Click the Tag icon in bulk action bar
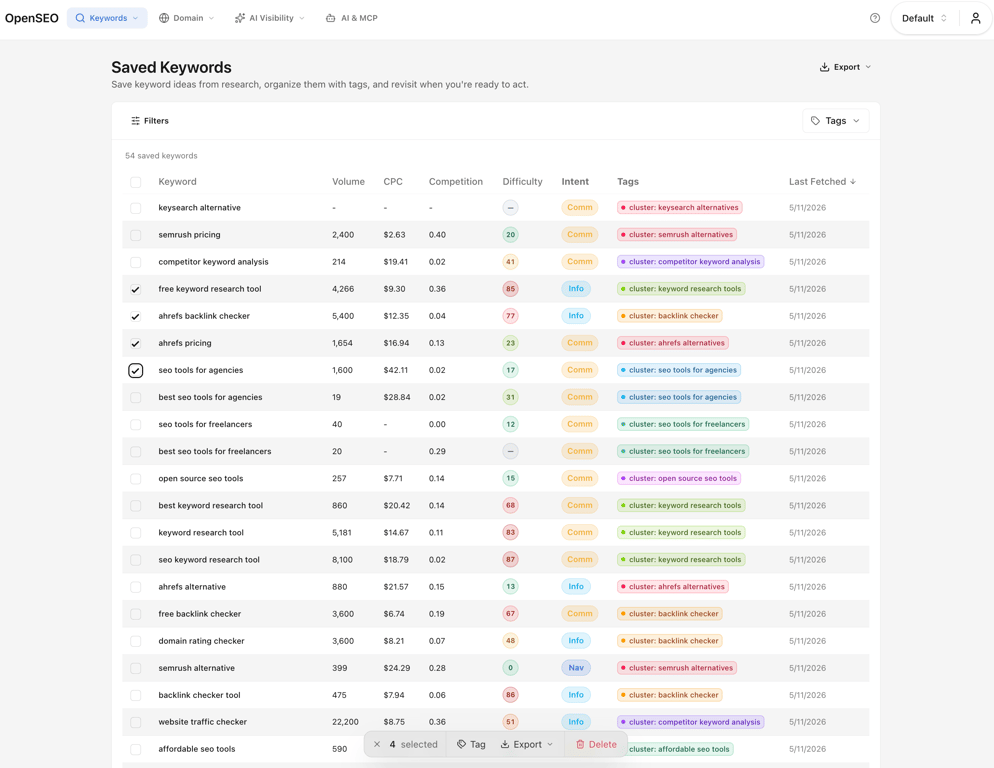Image resolution: width=994 pixels, height=768 pixels. click(x=461, y=744)
